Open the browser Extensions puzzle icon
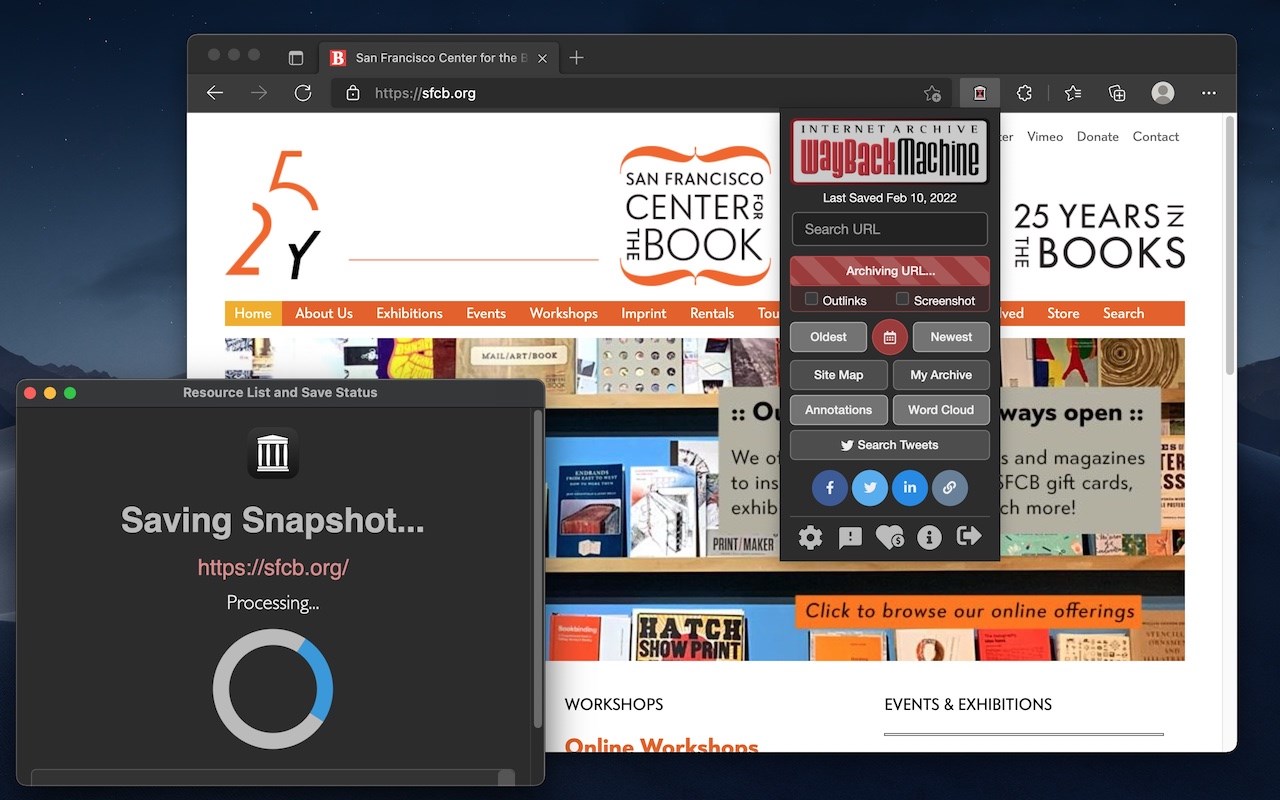This screenshot has height=800, width=1280. [1024, 93]
